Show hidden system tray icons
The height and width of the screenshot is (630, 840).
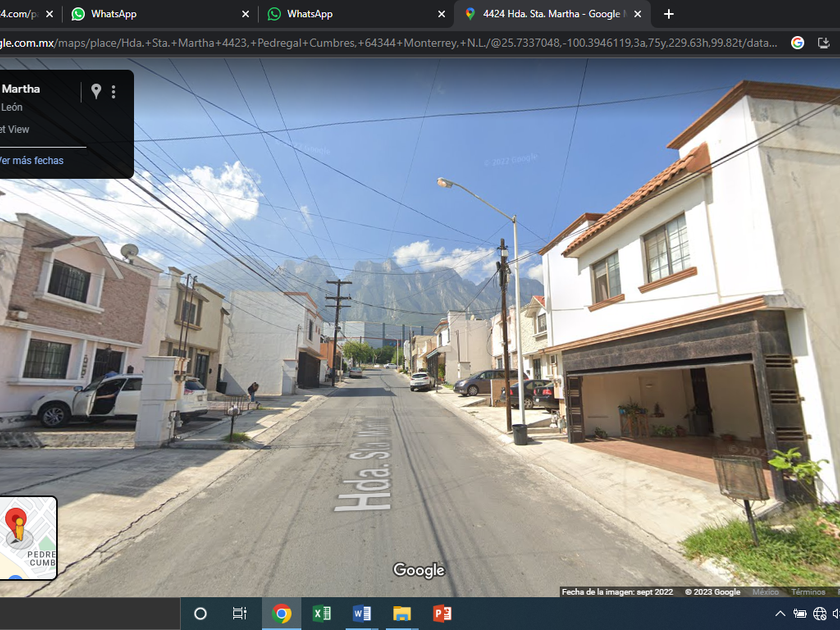click(x=780, y=614)
